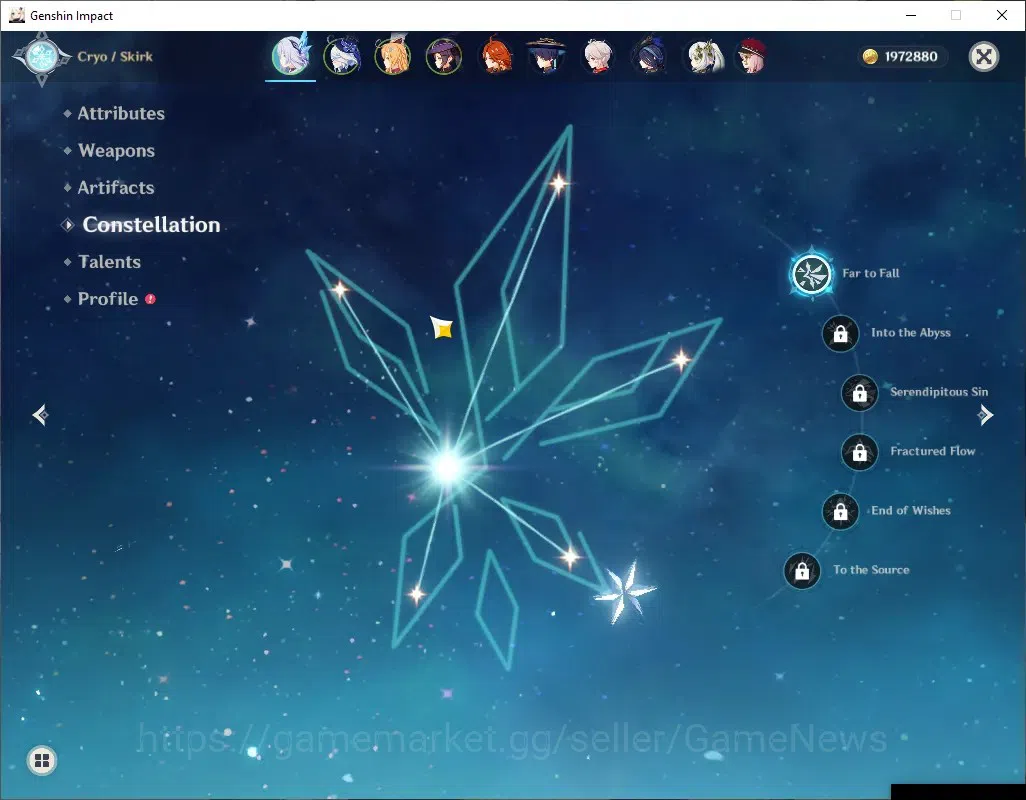Click the lock icon for End of Wishes

[840, 511]
